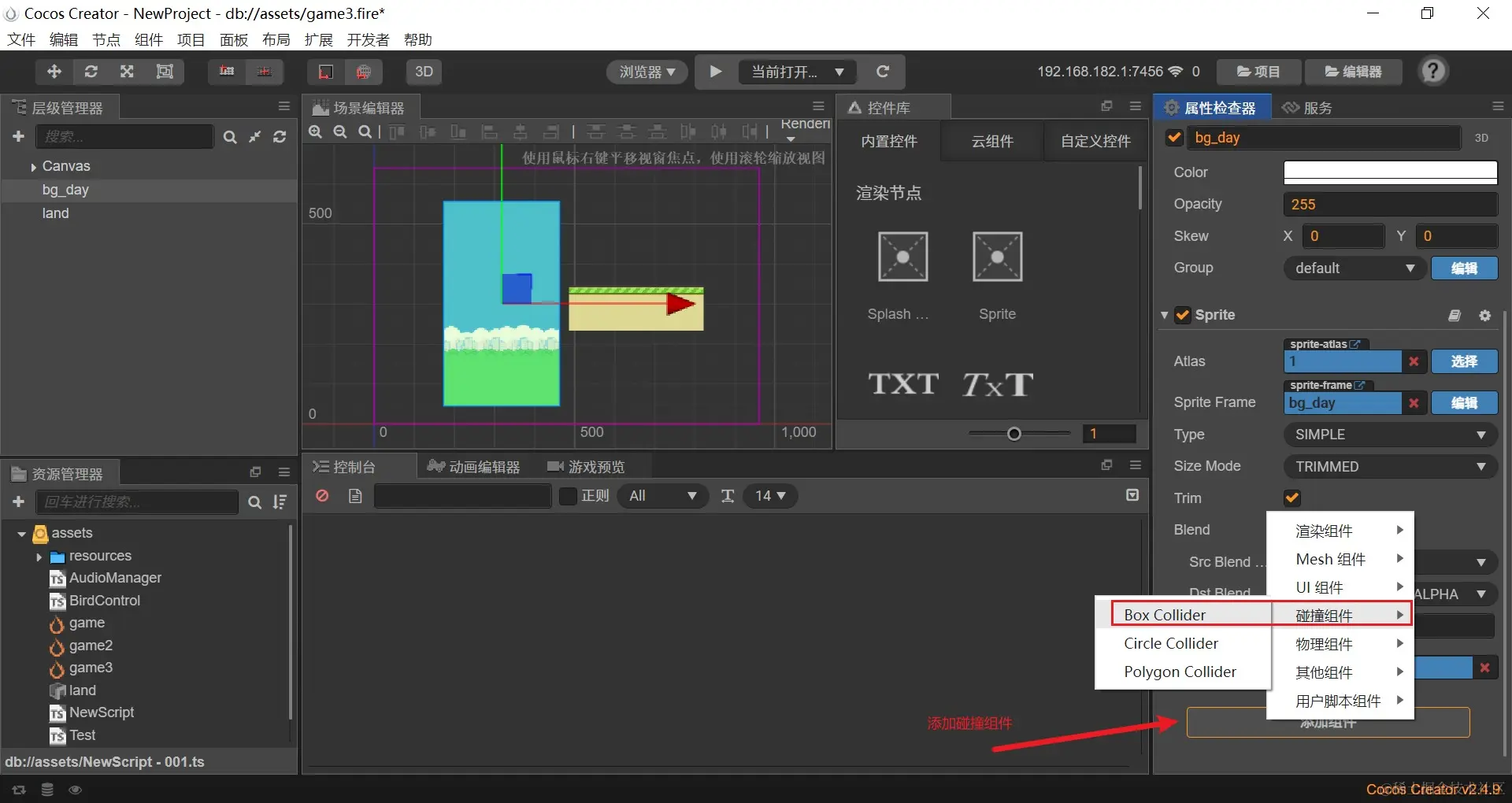Click the Sprite Frame 编辑 button
The height and width of the screenshot is (803, 1512).
[x=1464, y=403]
